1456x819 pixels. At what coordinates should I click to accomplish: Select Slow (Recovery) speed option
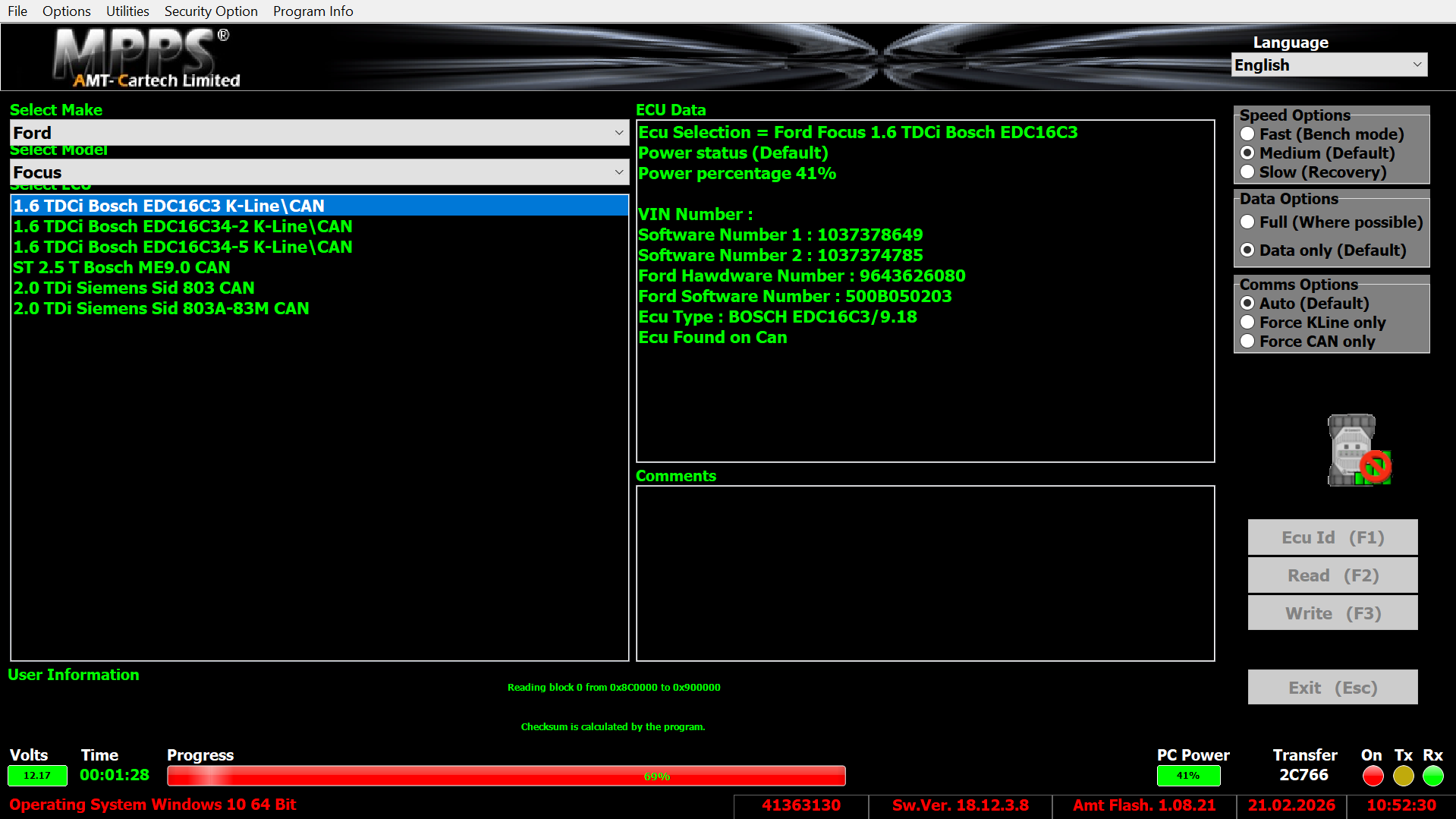(1247, 172)
